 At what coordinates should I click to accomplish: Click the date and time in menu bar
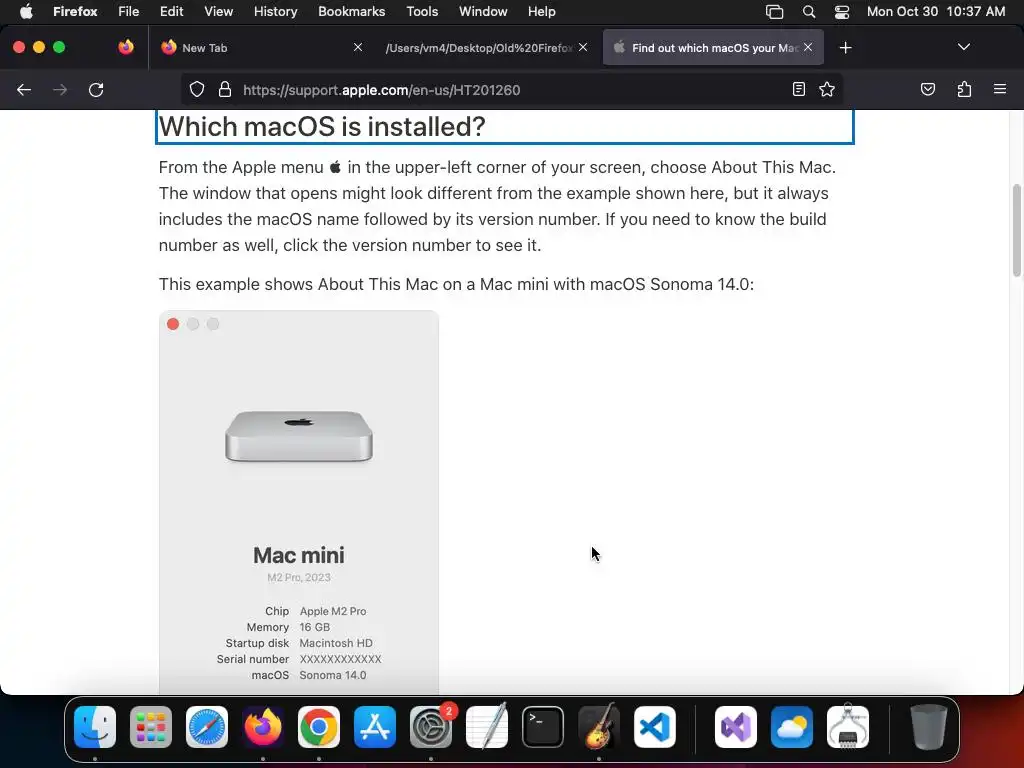point(936,12)
